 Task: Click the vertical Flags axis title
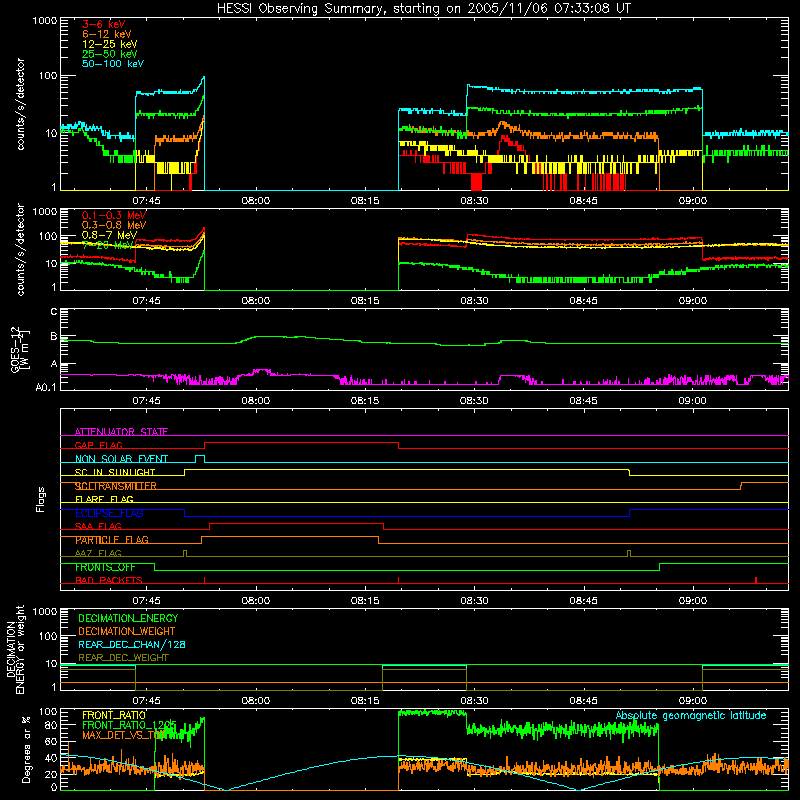click(x=41, y=499)
